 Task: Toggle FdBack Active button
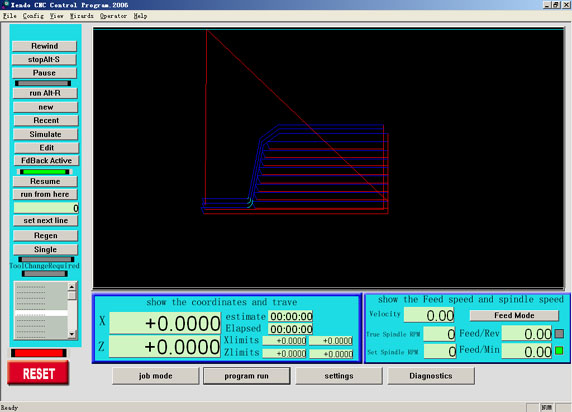(46, 161)
